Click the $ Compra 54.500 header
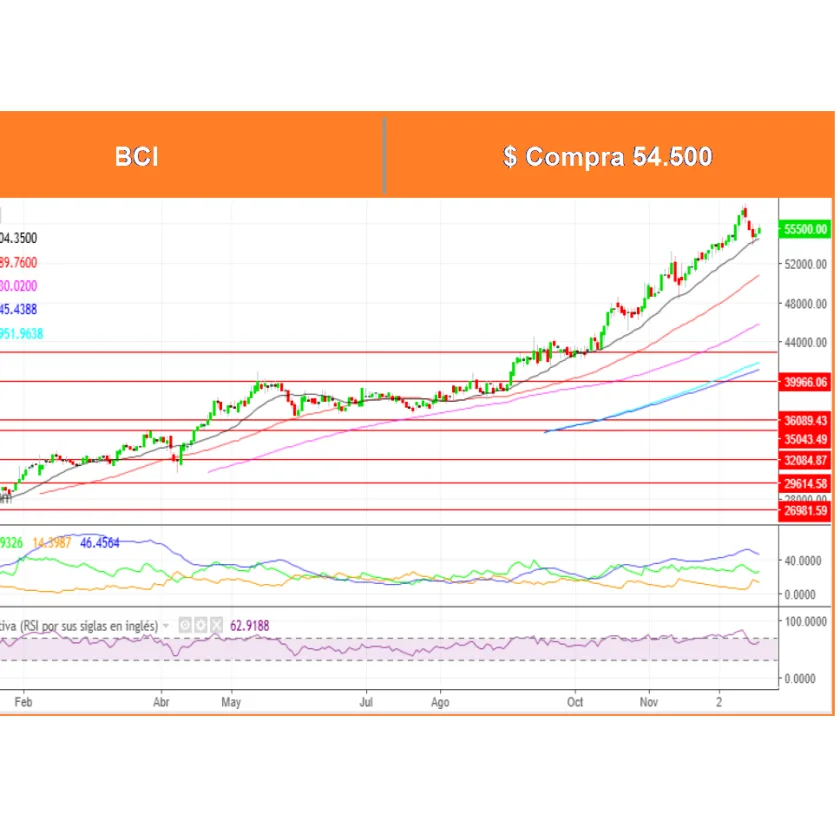Viewport: 840px width, 840px height. (607, 157)
